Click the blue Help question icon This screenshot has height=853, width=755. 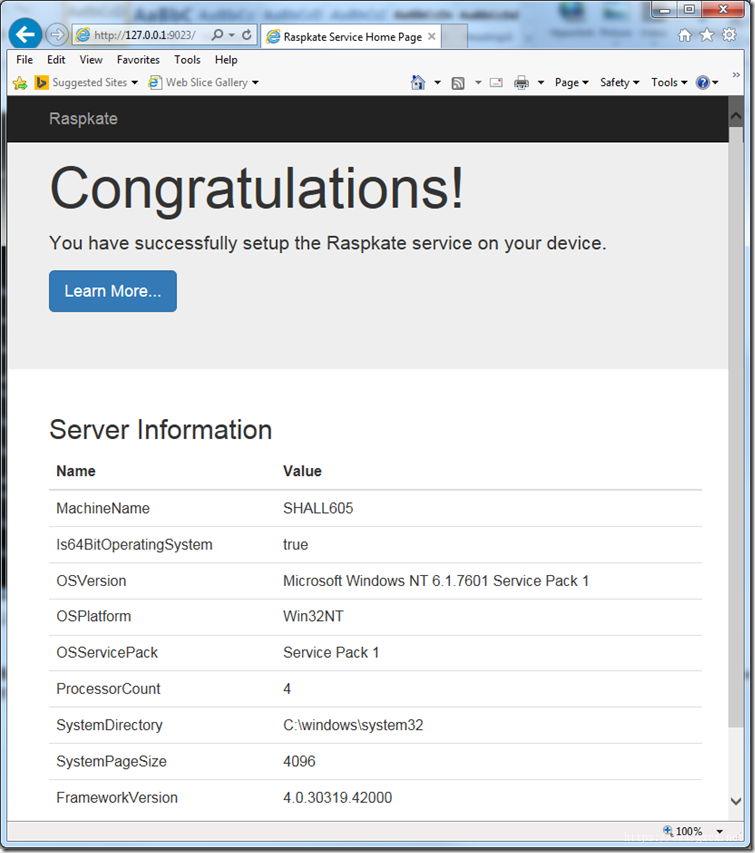pyautogui.click(x=703, y=83)
